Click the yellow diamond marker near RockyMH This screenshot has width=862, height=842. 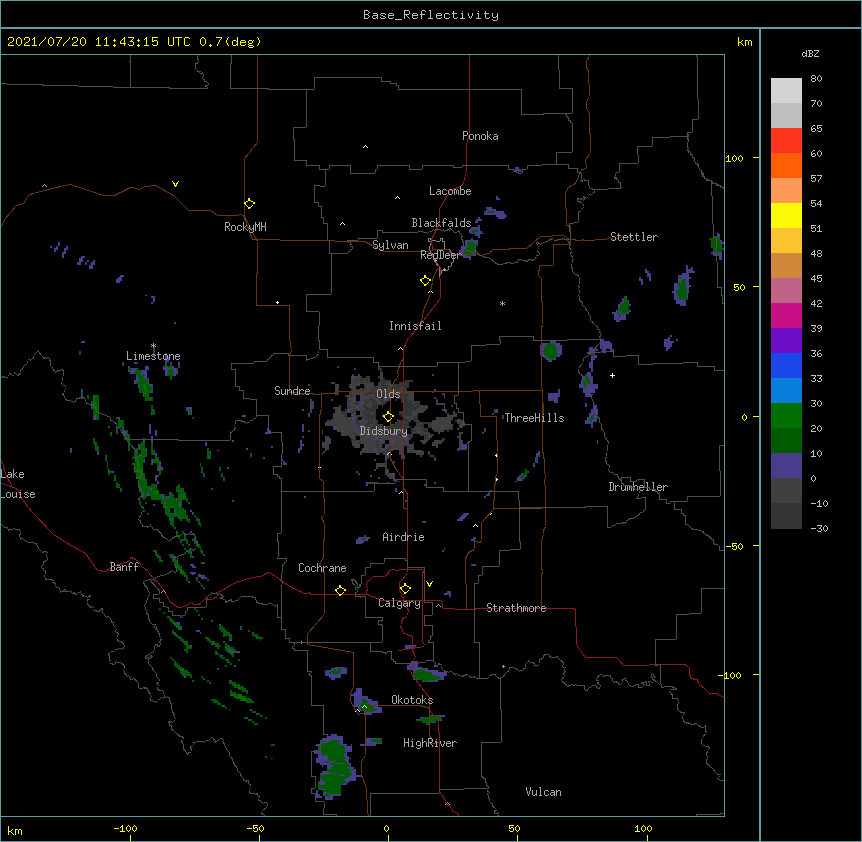[249, 204]
